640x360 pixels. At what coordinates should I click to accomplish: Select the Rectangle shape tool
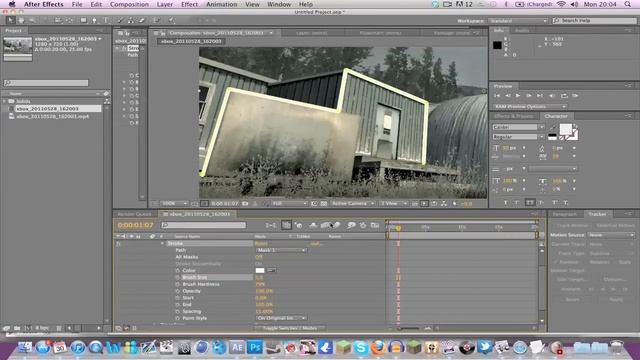tap(83, 20)
